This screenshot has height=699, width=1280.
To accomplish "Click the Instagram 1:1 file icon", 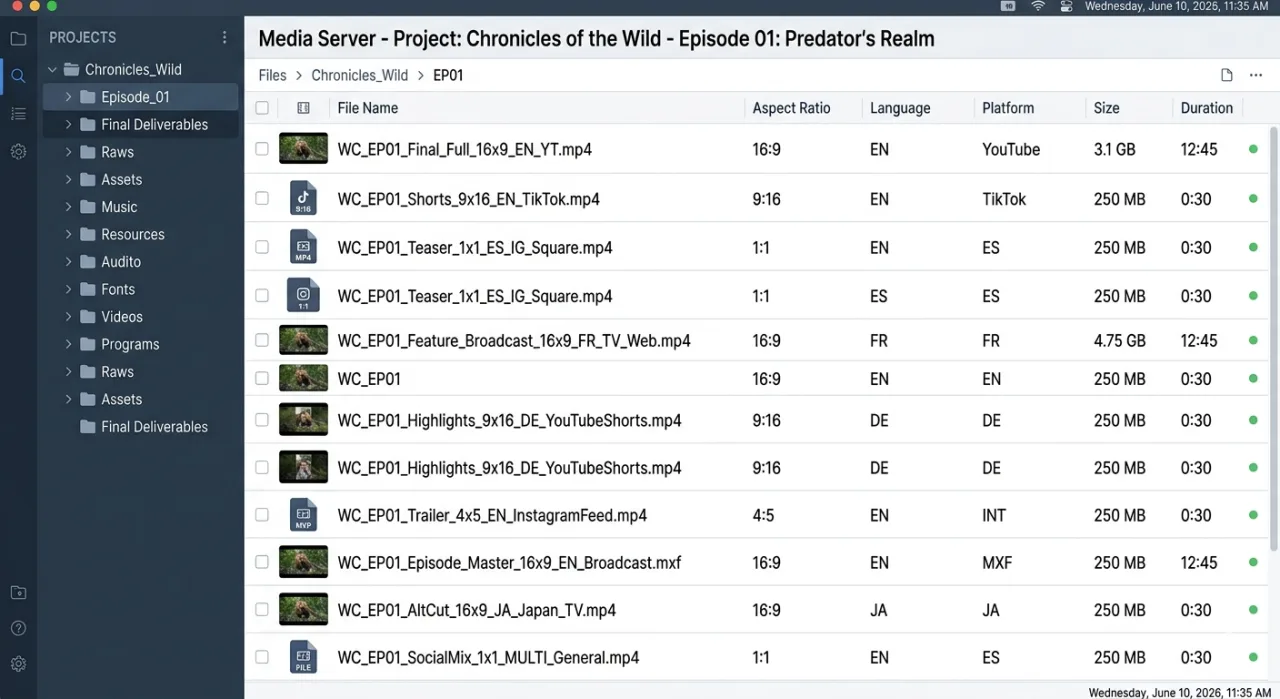I will (303, 295).
